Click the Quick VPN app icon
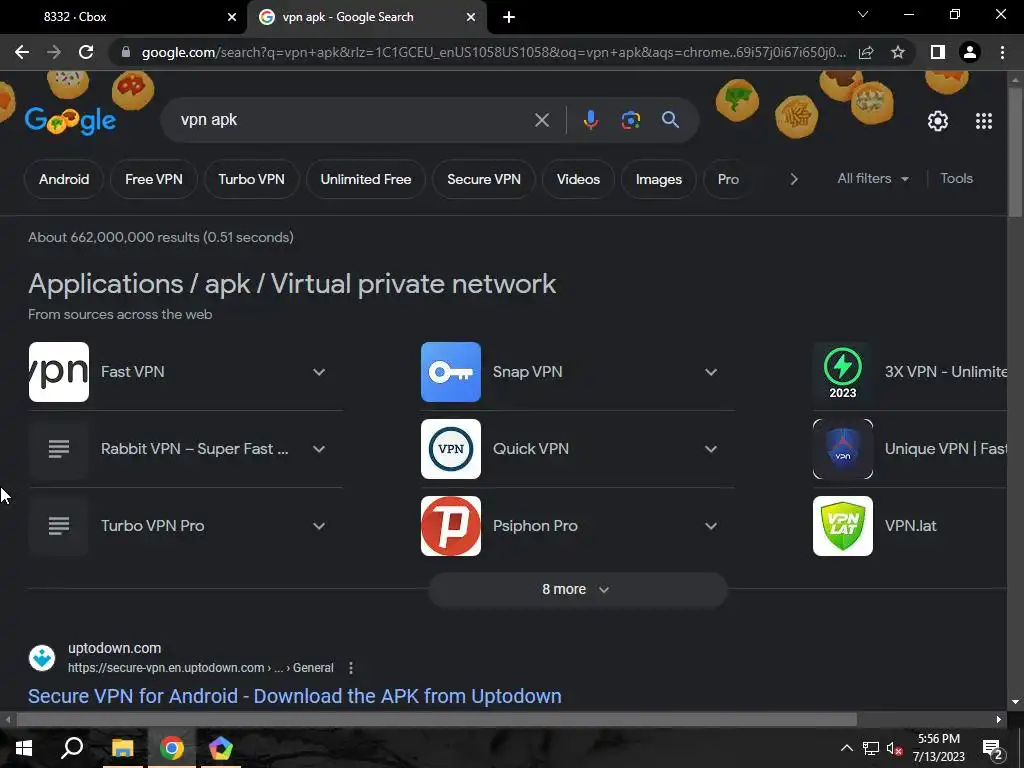 (x=451, y=449)
